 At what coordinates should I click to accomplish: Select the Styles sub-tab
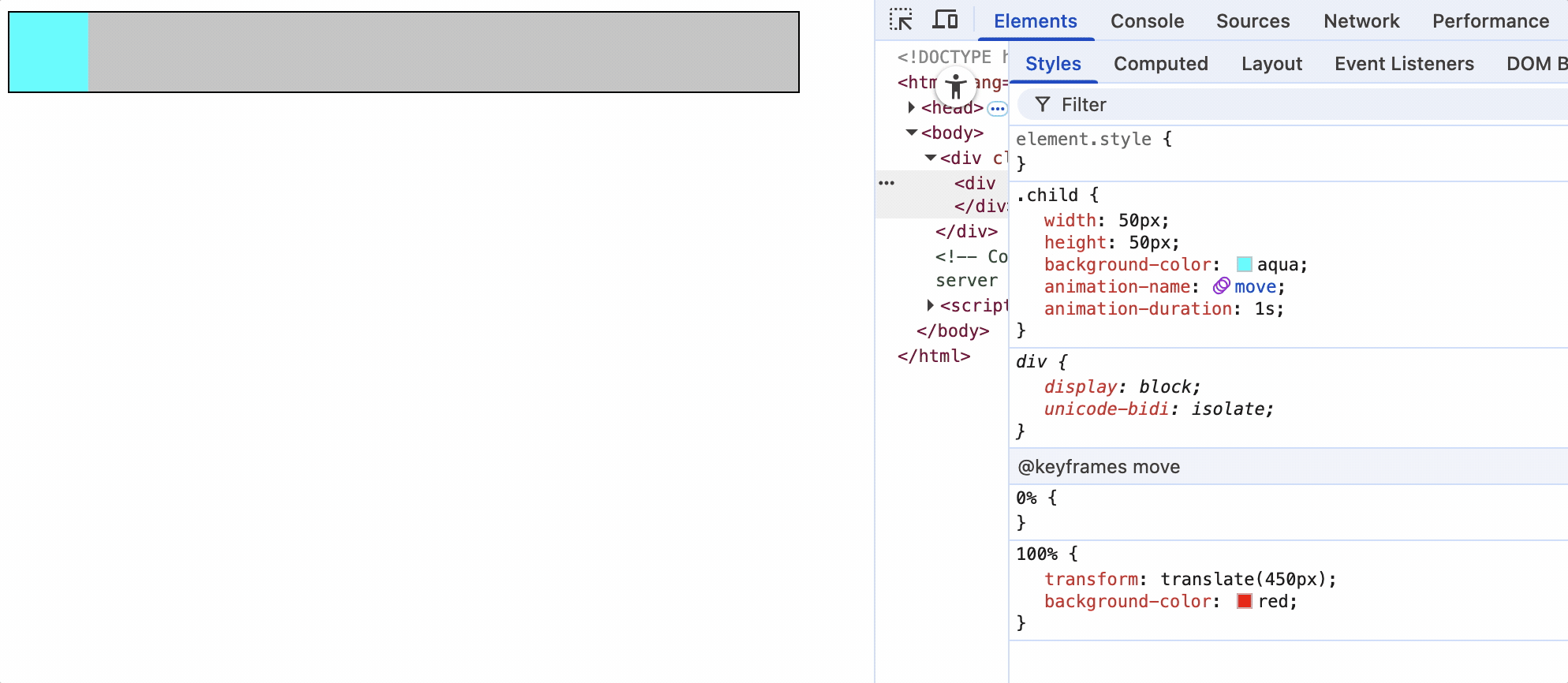click(x=1054, y=64)
